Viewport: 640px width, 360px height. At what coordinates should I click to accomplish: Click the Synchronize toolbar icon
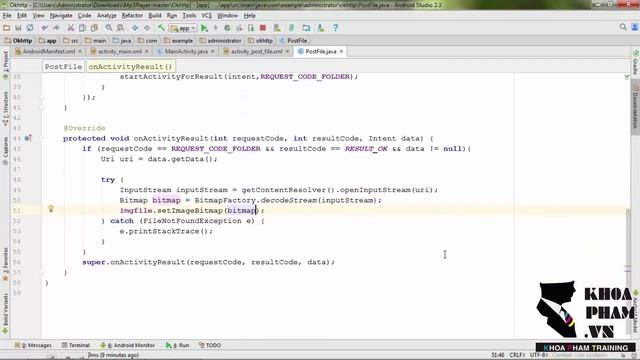coord(30,28)
